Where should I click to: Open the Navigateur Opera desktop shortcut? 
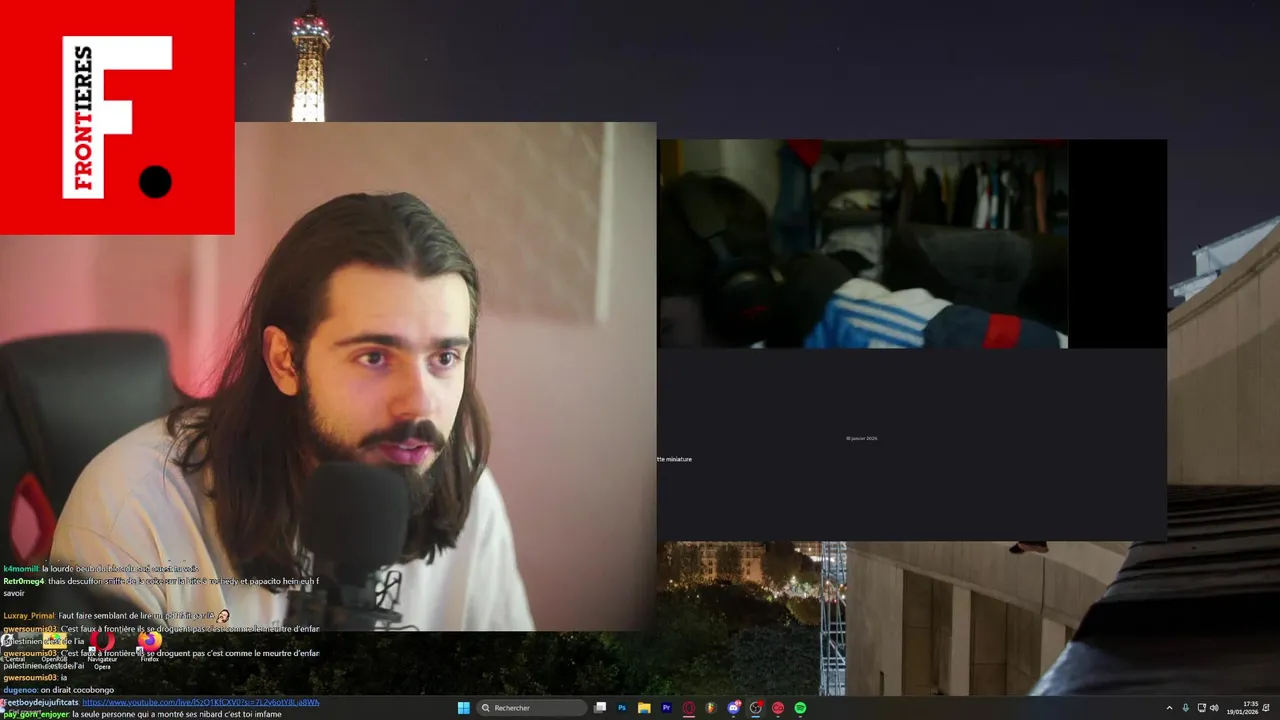(102, 649)
